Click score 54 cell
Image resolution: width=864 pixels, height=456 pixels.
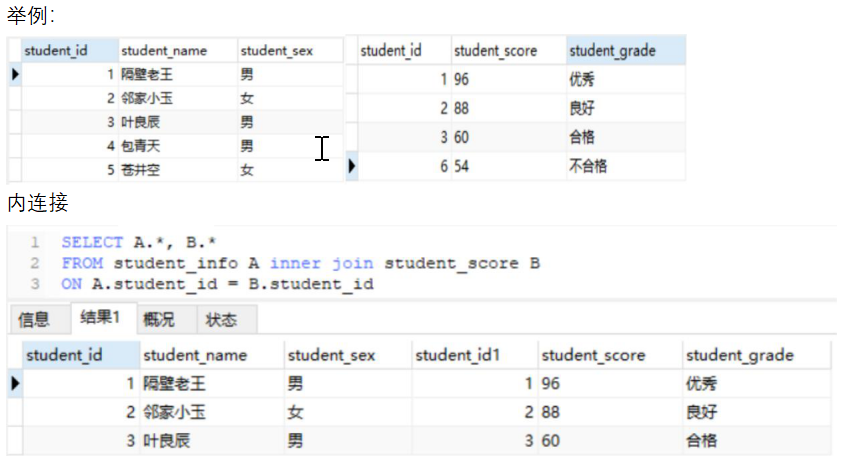click(x=461, y=166)
